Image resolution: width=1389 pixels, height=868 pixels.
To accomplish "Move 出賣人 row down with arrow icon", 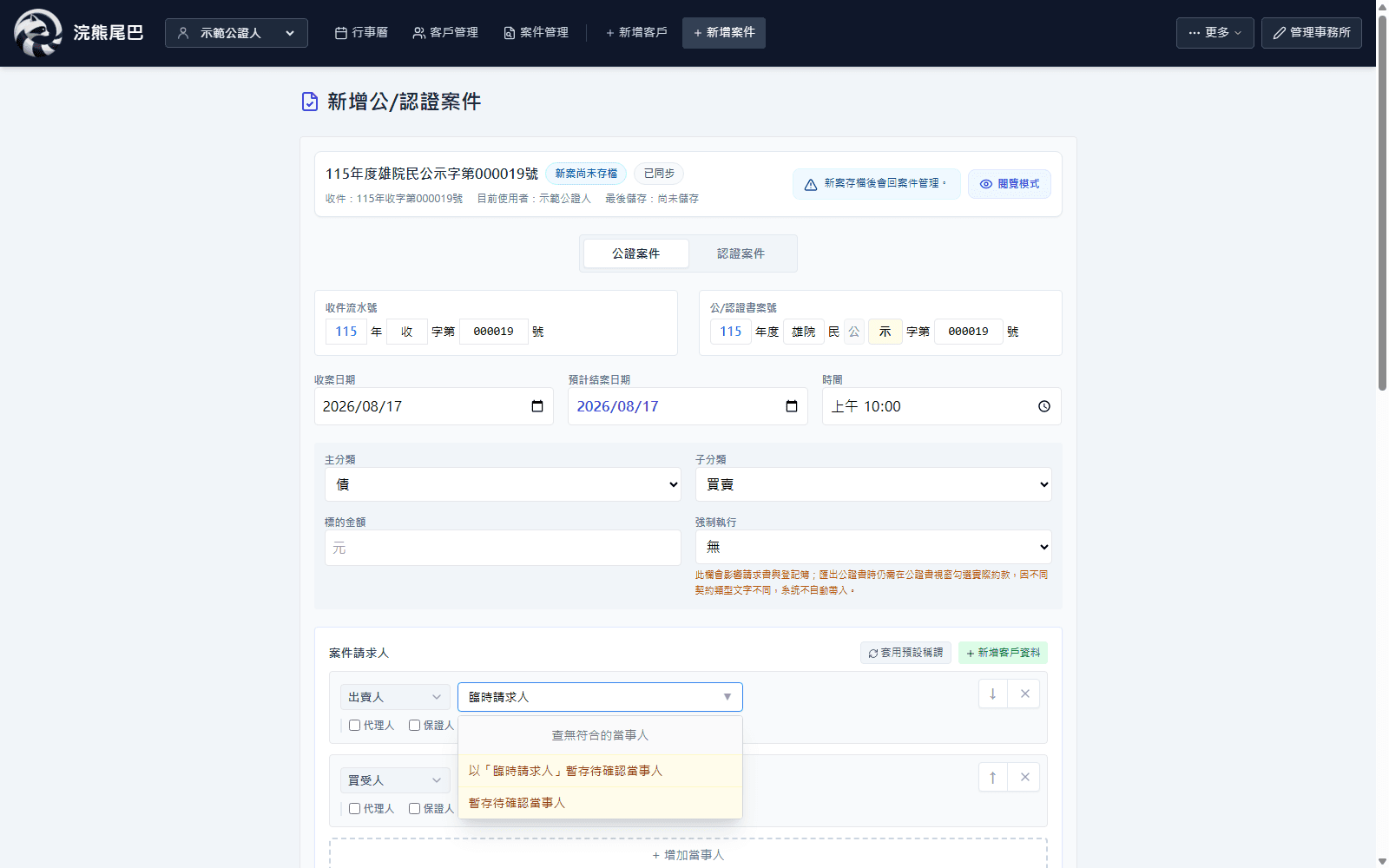I will click(x=993, y=694).
